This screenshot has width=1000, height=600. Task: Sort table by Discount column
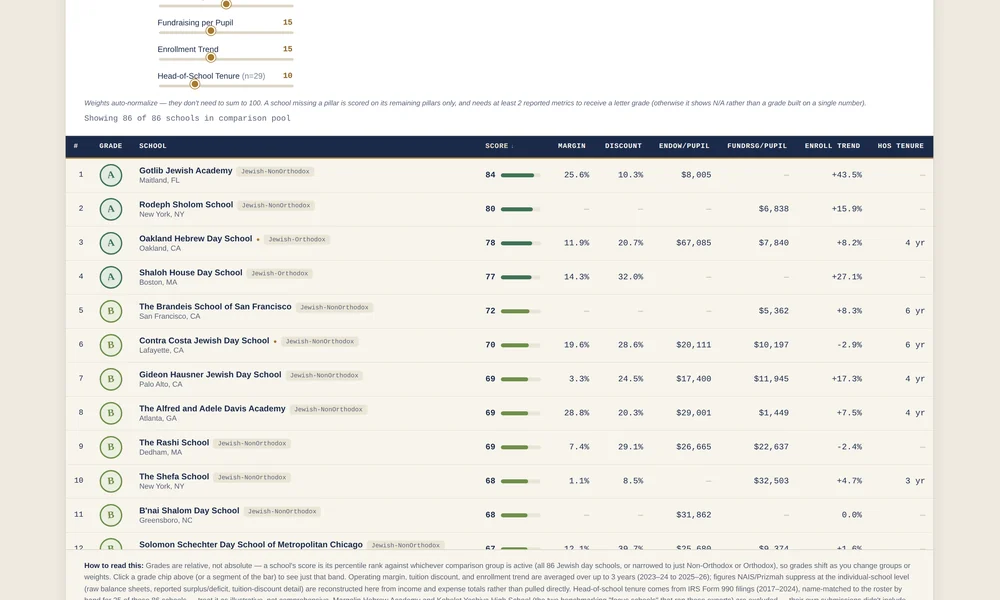click(623, 146)
